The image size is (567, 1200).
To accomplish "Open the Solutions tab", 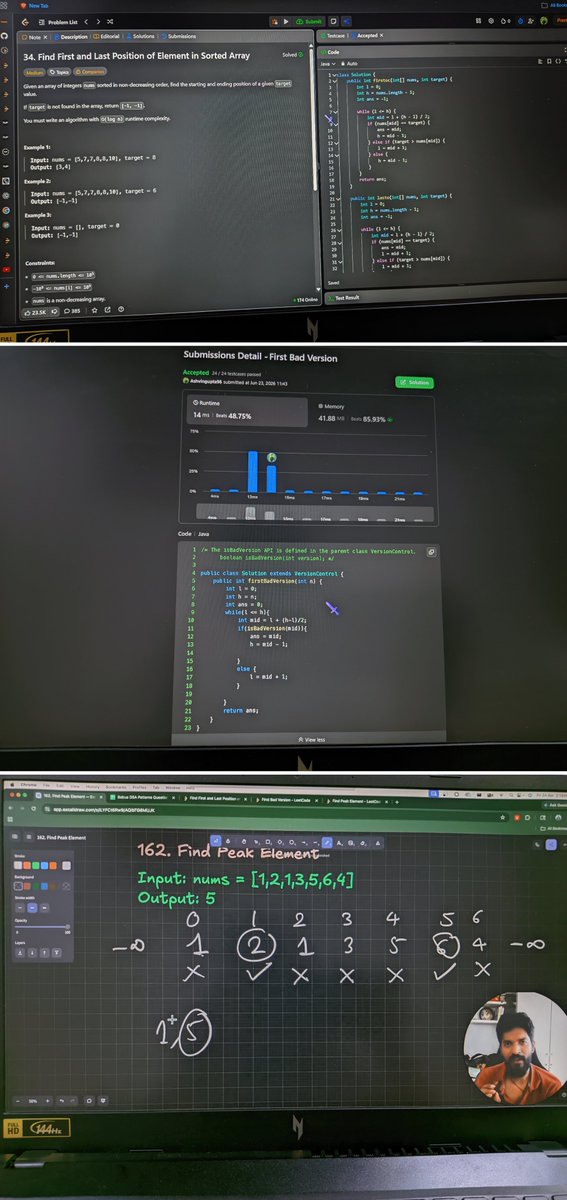I will 142,36.
